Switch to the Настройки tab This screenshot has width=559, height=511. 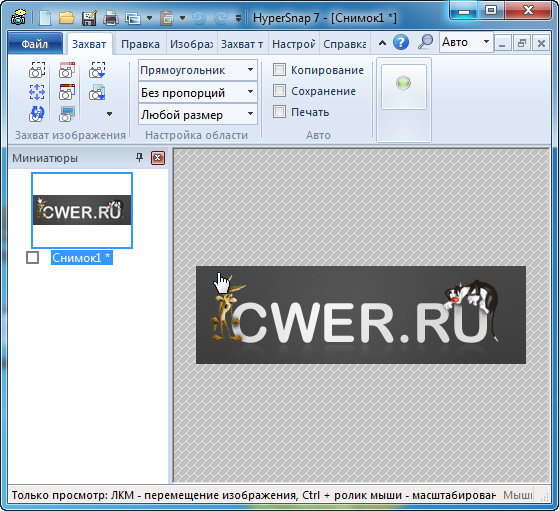[293, 44]
